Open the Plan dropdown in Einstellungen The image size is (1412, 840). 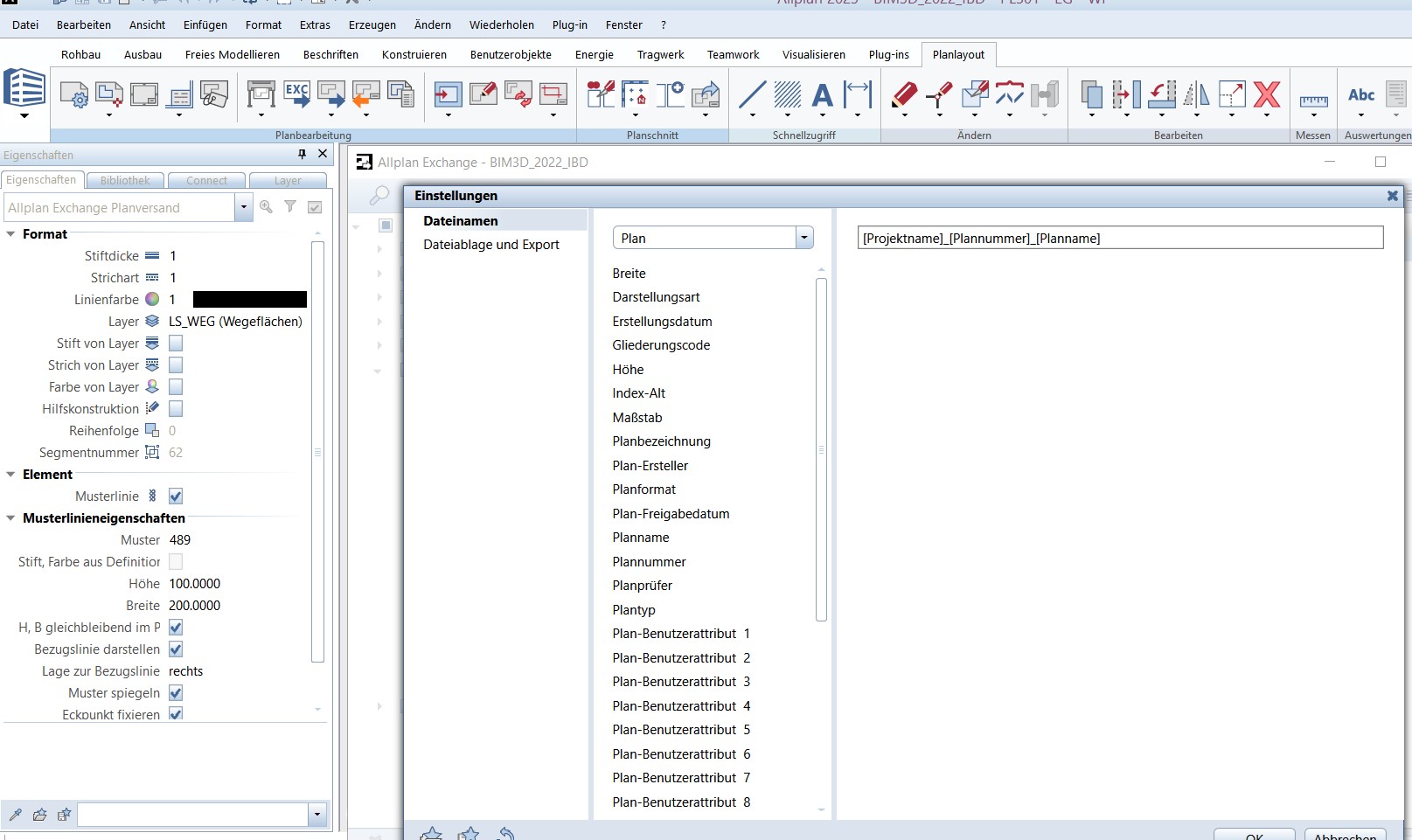click(x=804, y=238)
